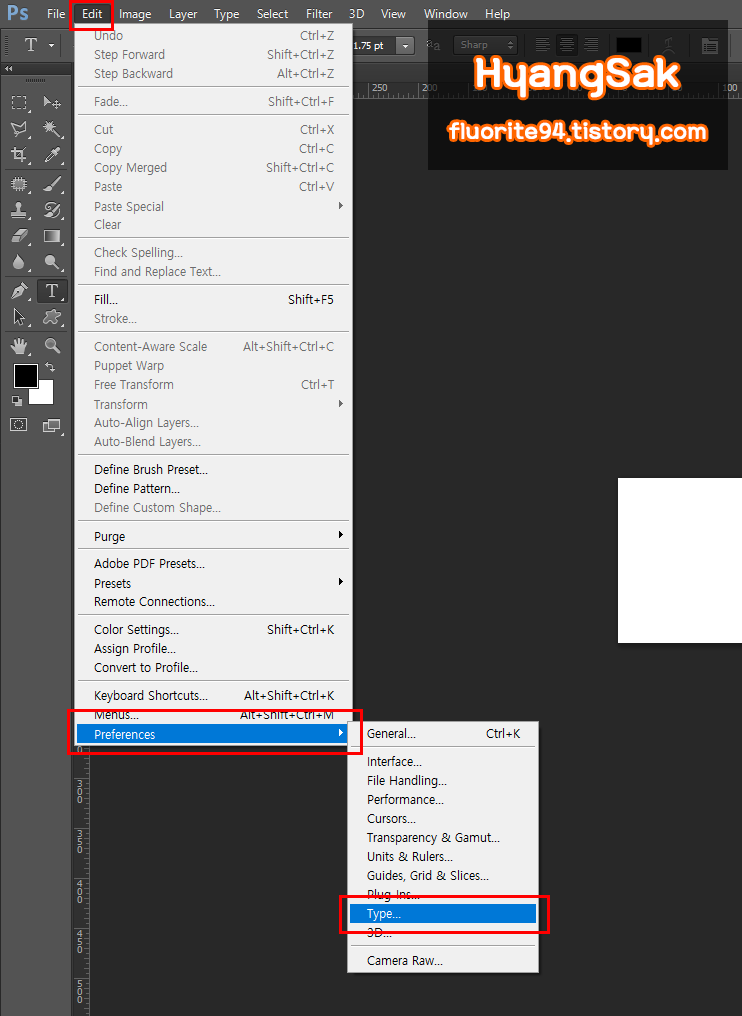The height and width of the screenshot is (1016, 742).
Task: Select the Gradient tool
Action: (x=52, y=236)
